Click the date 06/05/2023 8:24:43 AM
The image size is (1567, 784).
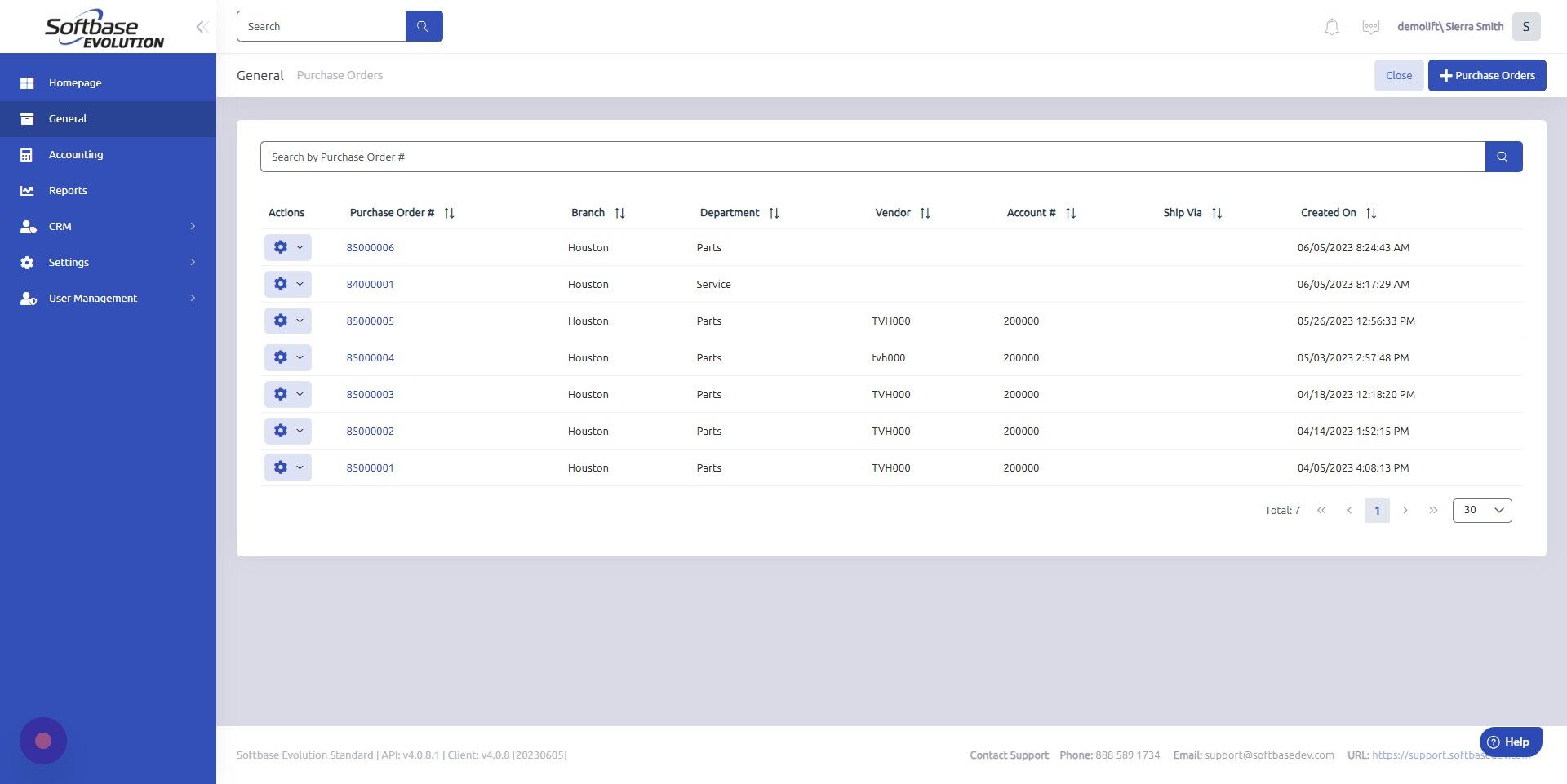point(1353,248)
